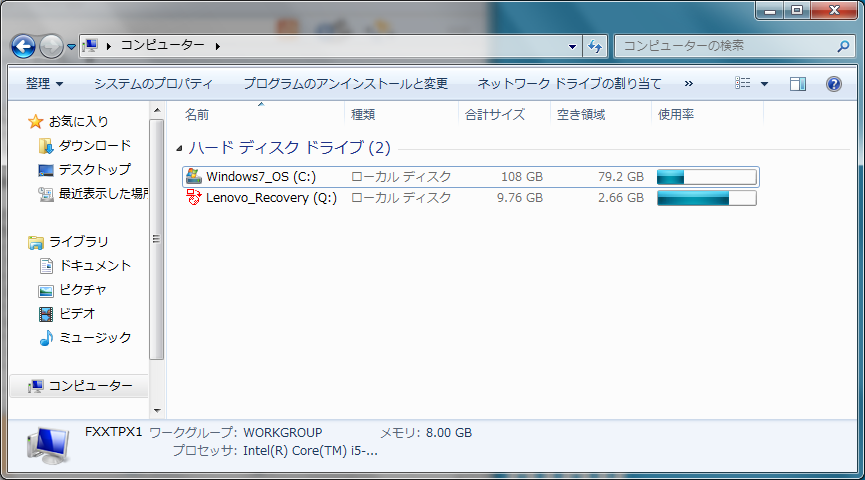The width and height of the screenshot is (865, 480).
Task: Select お気に入り in navigation pane
Action: coord(79,121)
